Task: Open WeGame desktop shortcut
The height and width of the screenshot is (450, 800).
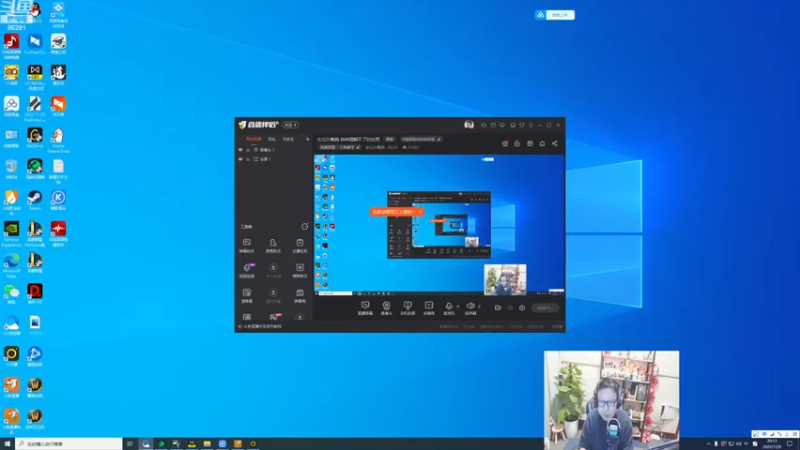Action: coord(35,137)
